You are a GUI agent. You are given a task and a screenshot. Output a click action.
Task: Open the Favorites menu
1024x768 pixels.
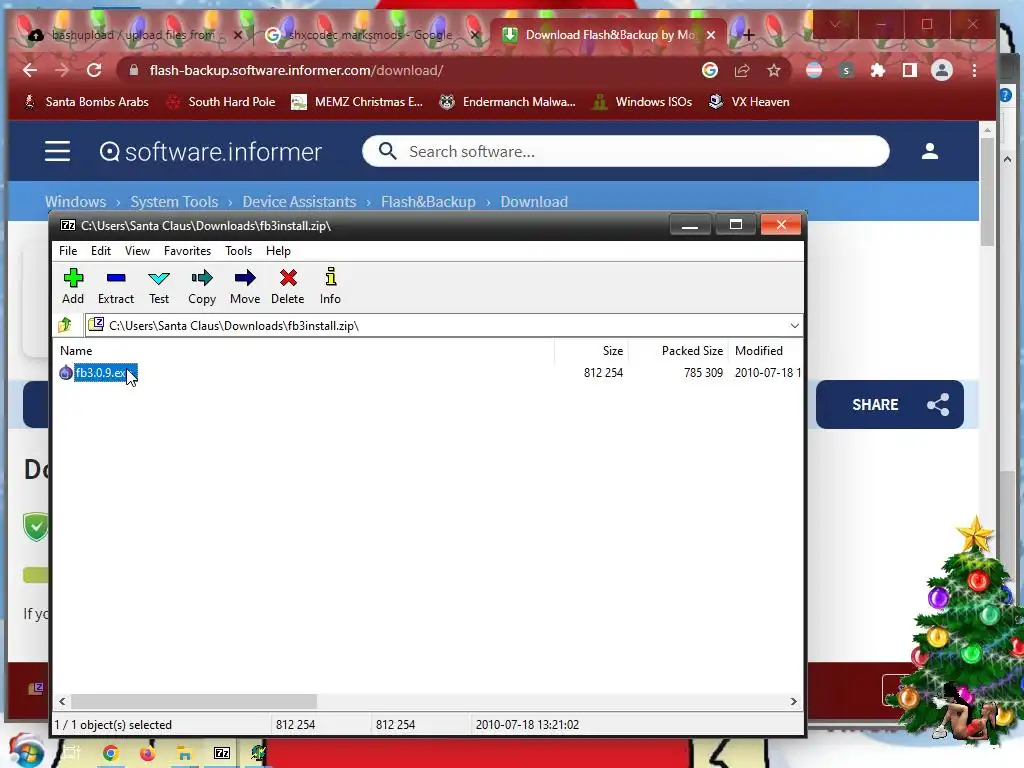click(x=187, y=251)
